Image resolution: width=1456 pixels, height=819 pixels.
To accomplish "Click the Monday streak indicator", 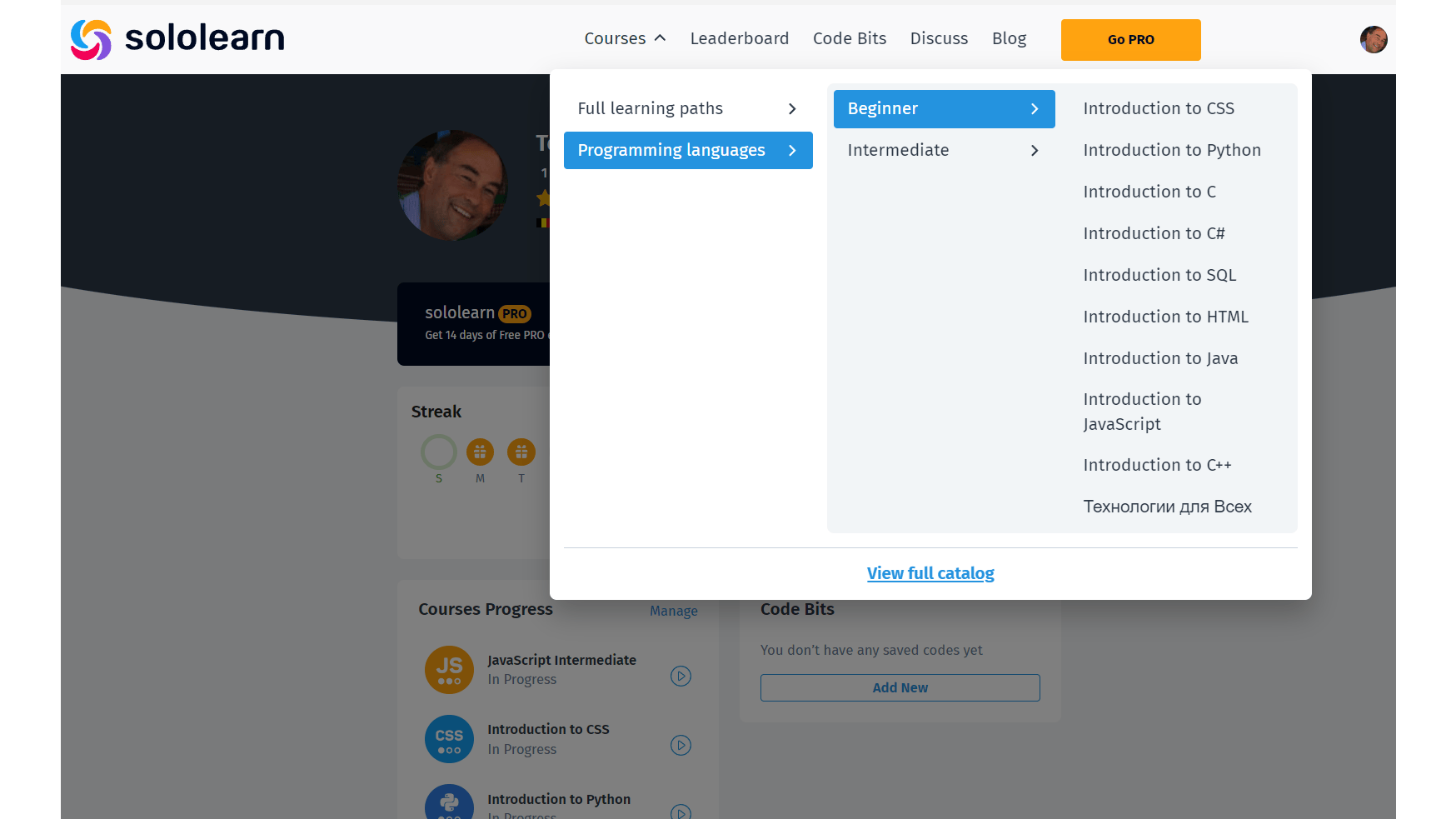I will (480, 451).
